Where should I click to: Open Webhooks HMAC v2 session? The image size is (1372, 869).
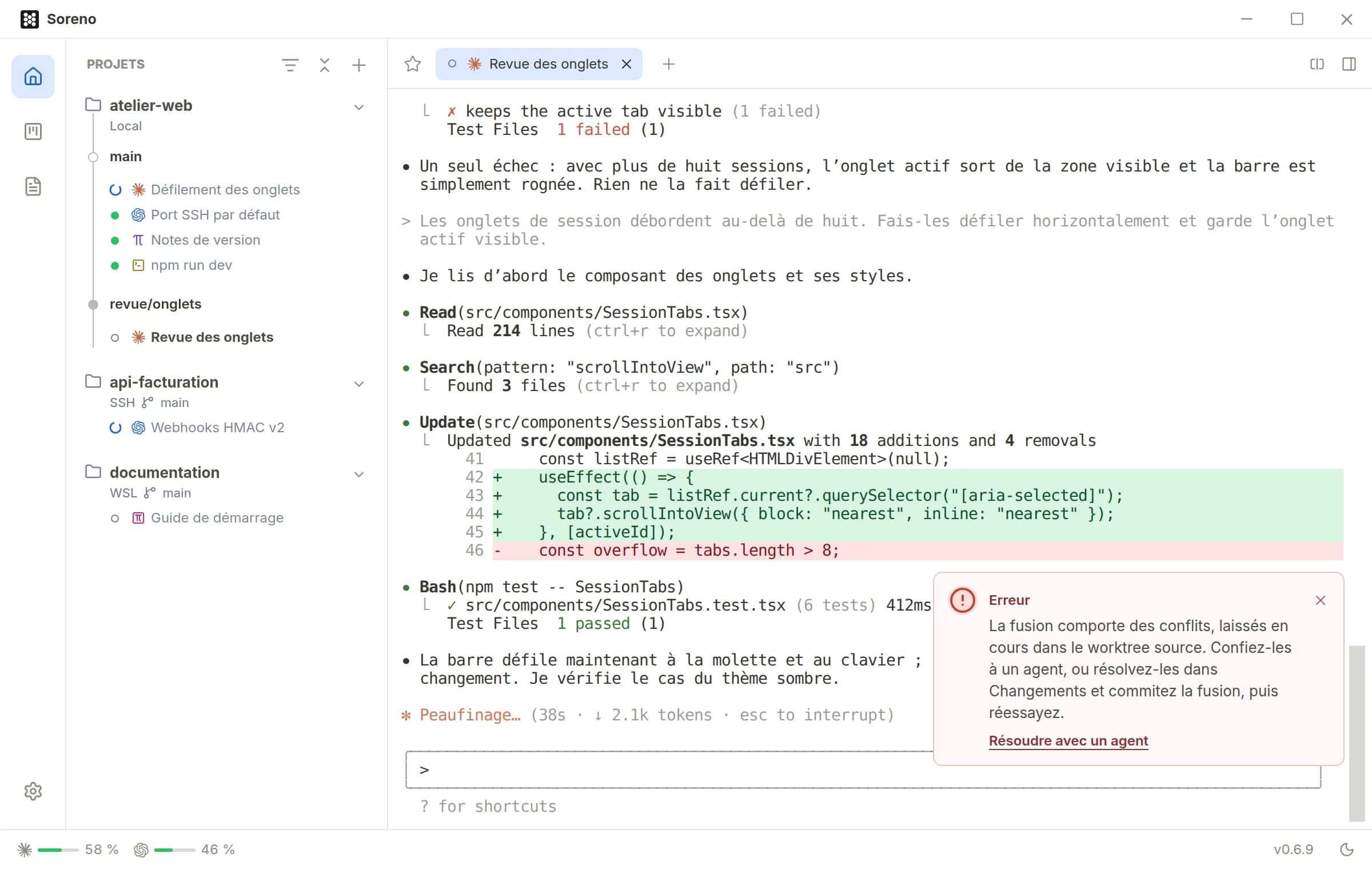click(x=217, y=428)
